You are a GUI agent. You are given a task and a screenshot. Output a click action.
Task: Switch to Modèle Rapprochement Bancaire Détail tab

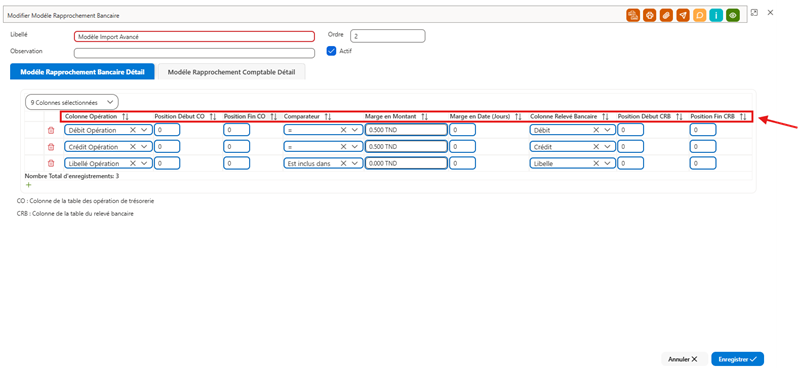pos(82,72)
